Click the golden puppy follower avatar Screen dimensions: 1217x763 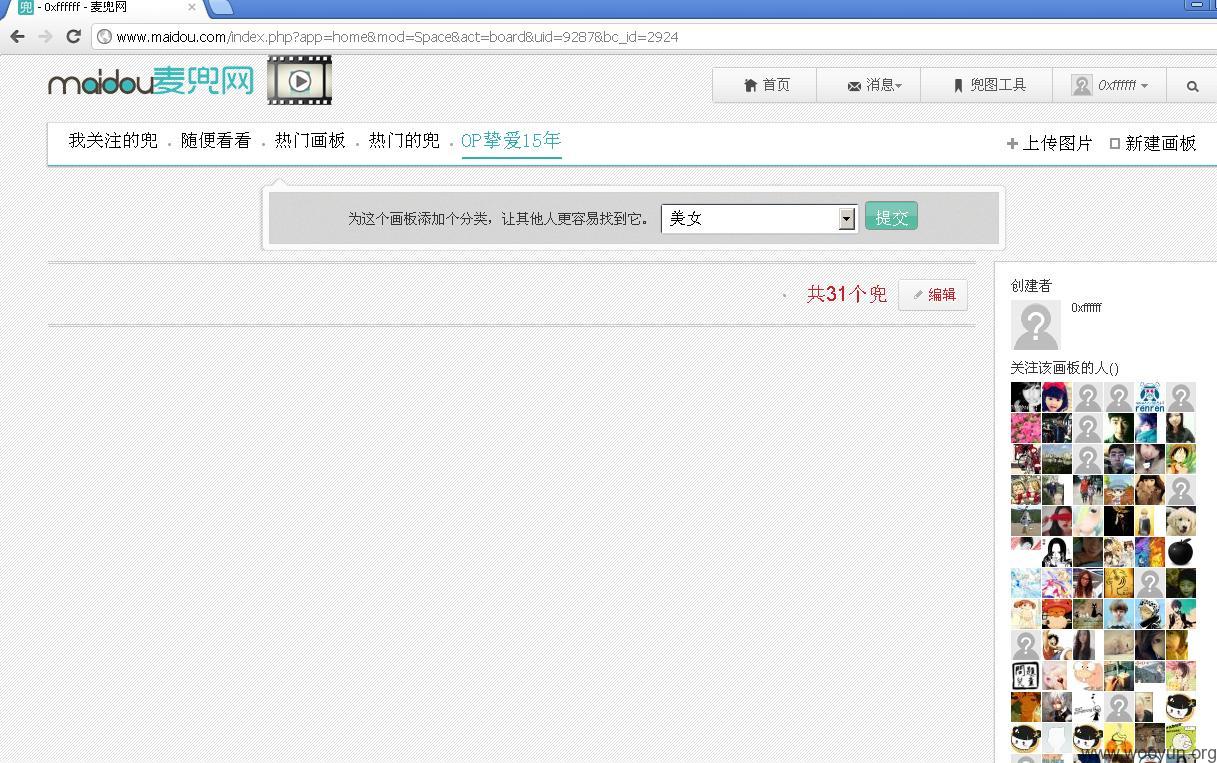coord(1181,521)
